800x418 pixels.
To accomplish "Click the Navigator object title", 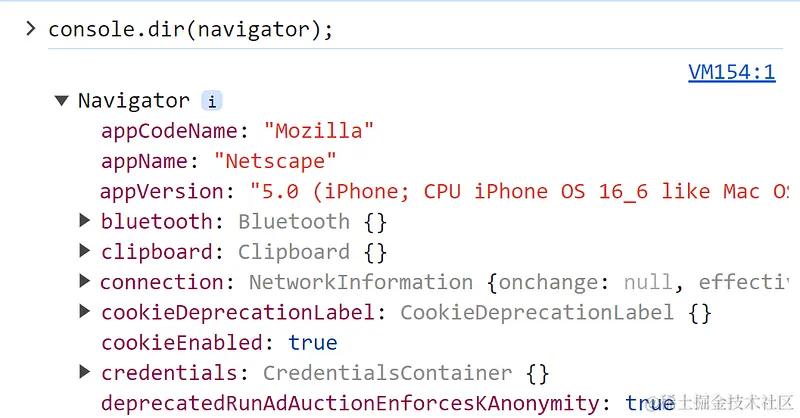I will (134, 101).
